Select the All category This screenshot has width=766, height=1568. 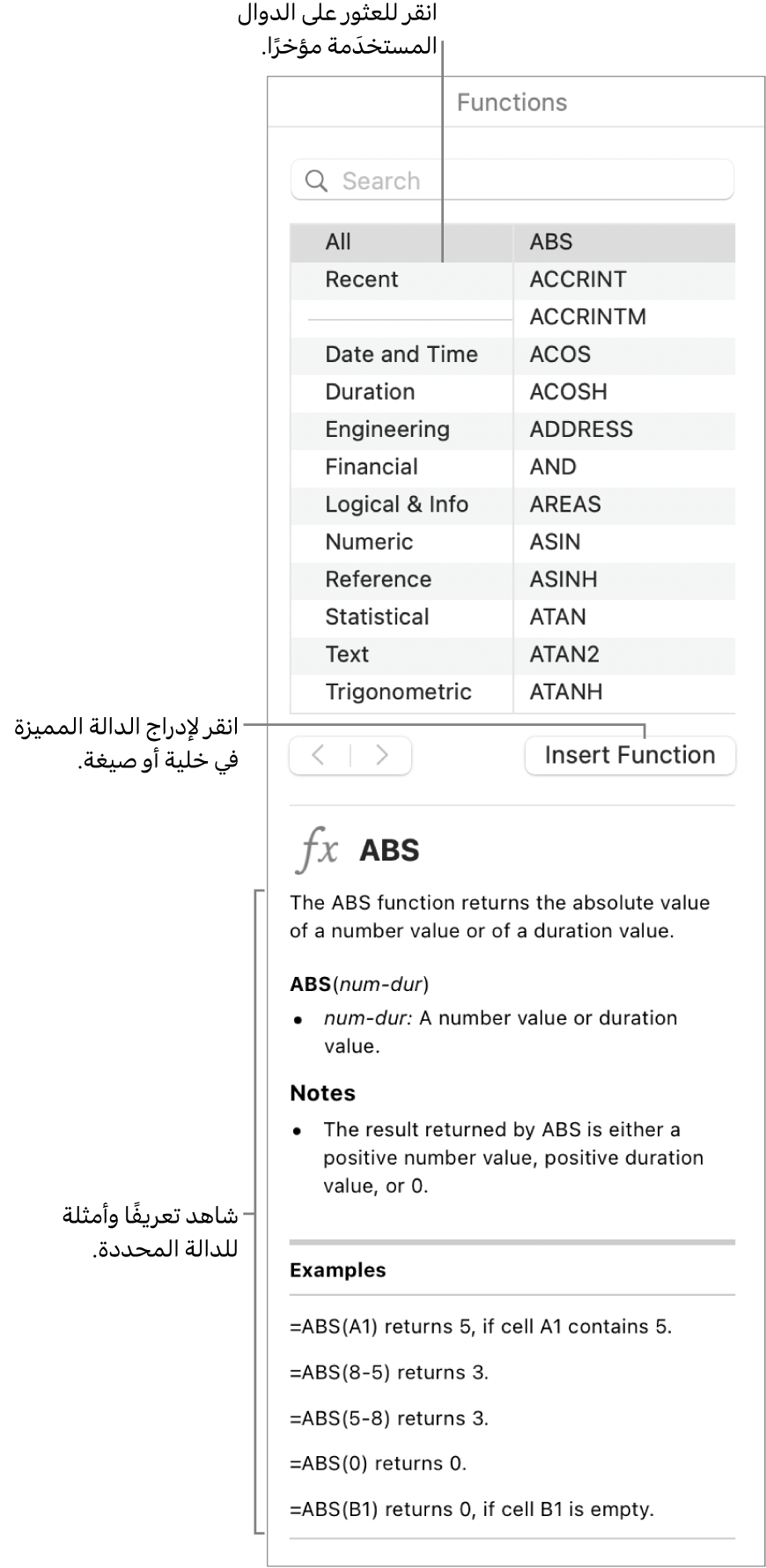338,242
